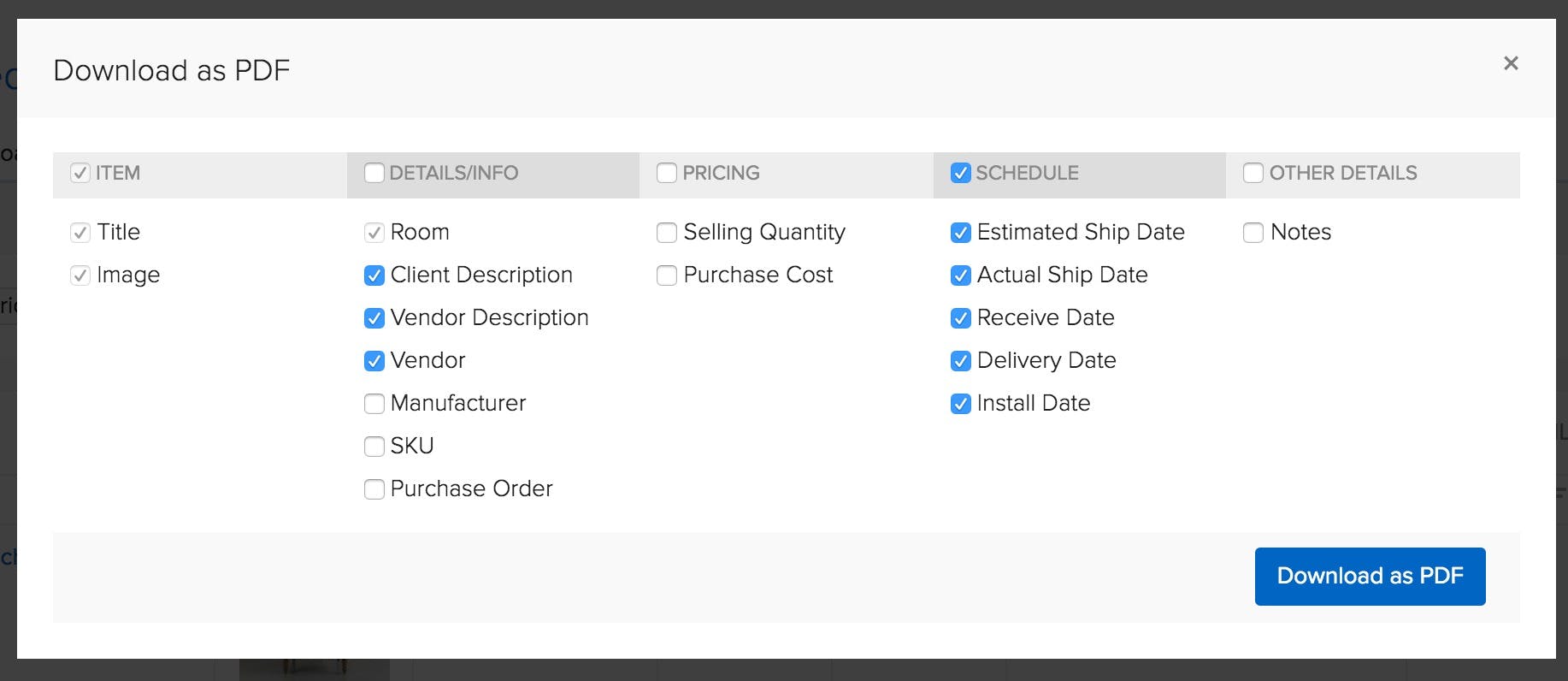Click the Download as PDF button

point(1369,576)
